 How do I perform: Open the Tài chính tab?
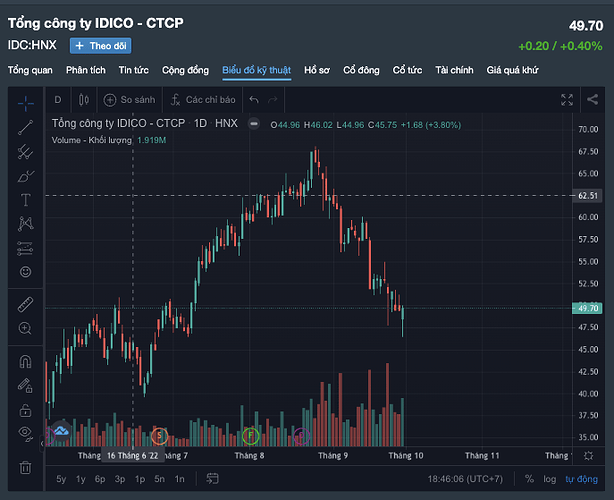pos(454,70)
